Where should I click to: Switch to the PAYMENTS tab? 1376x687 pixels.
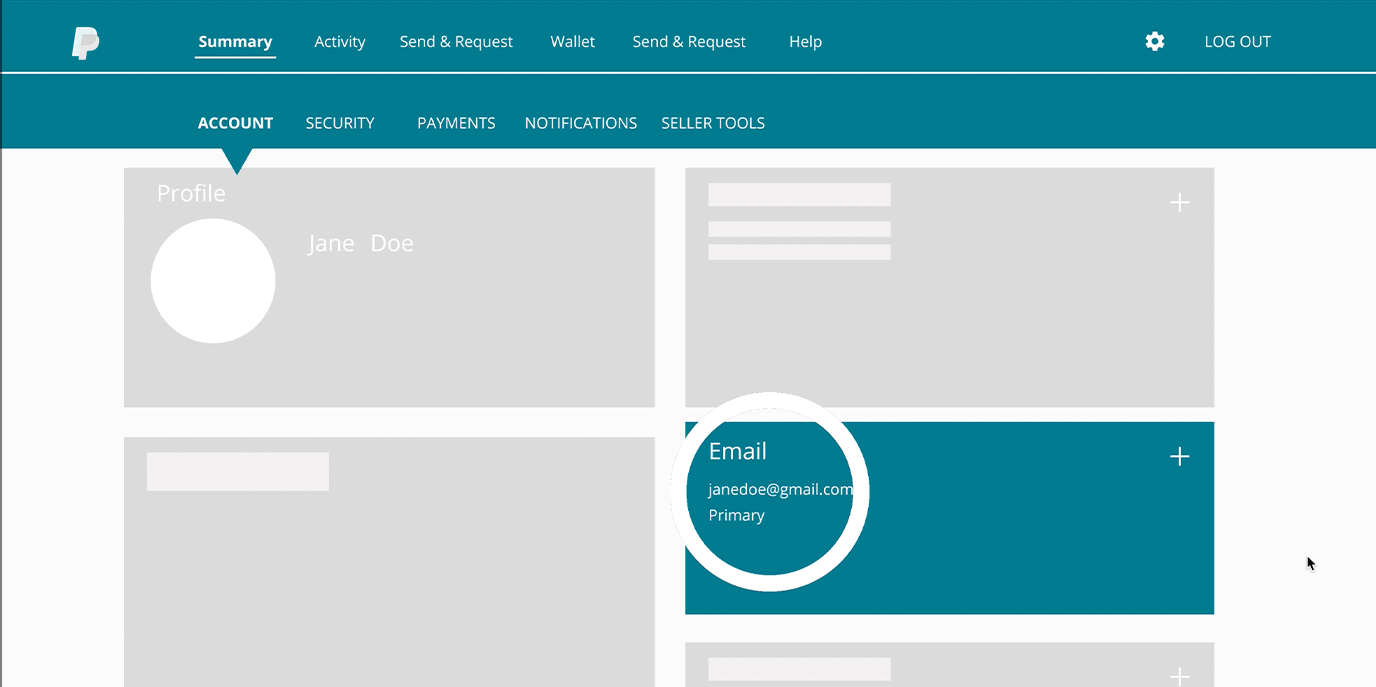coord(456,123)
